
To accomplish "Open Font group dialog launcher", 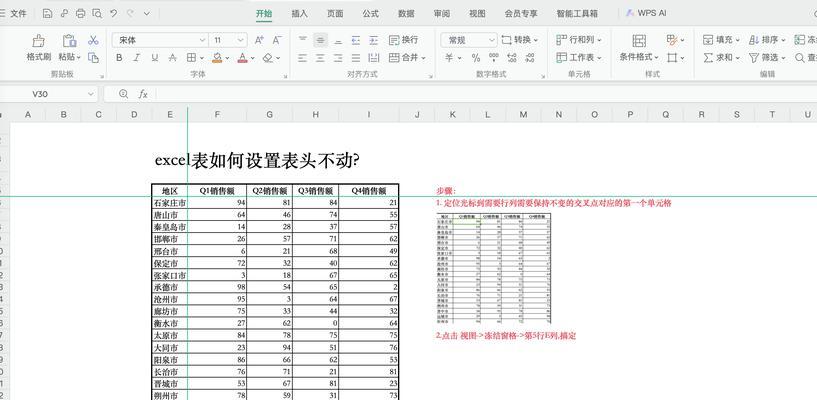I will coord(286,77).
